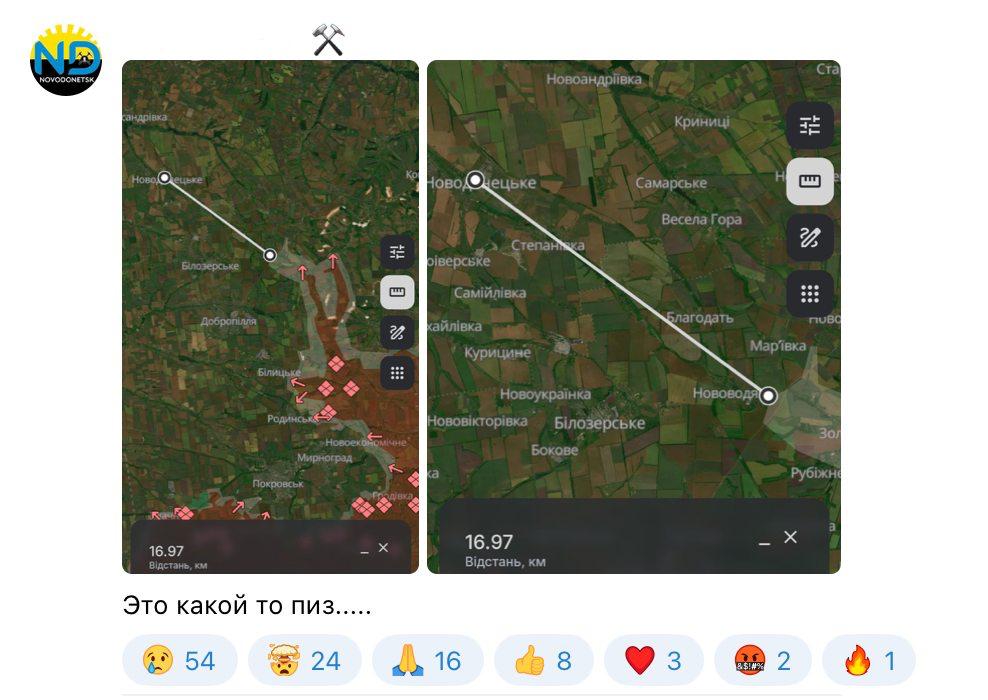The height and width of the screenshot is (700, 988).
Task: Open the NOVODONETSK channel avatar
Action: [x=66, y=60]
